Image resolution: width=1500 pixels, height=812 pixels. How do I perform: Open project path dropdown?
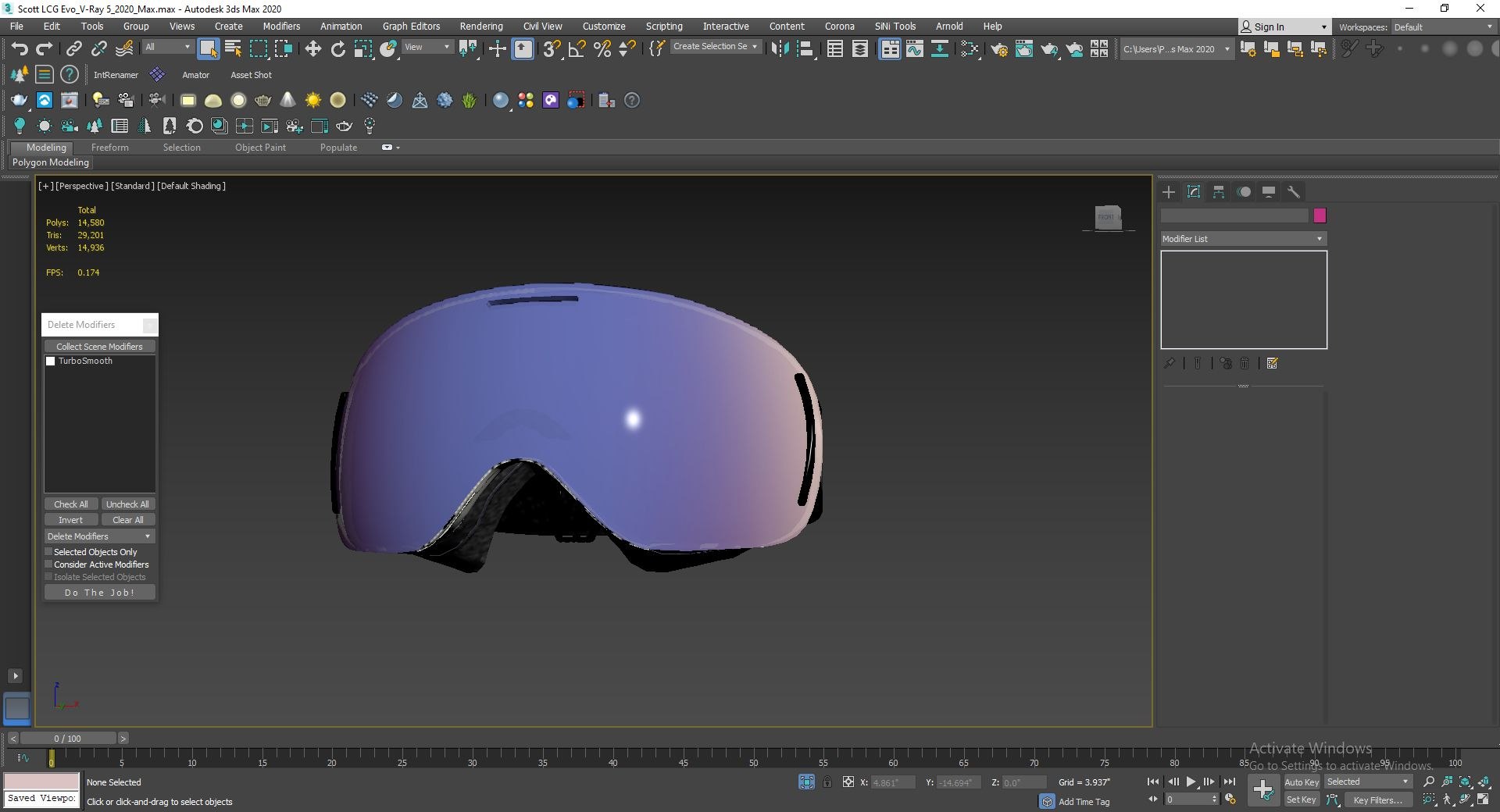point(1177,49)
